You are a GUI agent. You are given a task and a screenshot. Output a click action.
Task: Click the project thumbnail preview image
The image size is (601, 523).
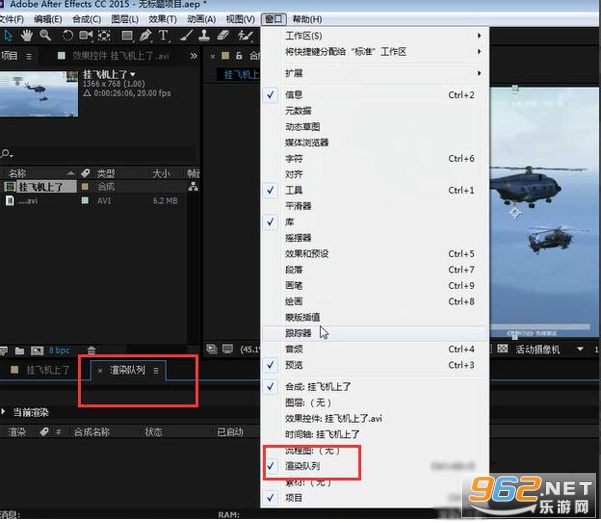pyautogui.click(x=39, y=94)
